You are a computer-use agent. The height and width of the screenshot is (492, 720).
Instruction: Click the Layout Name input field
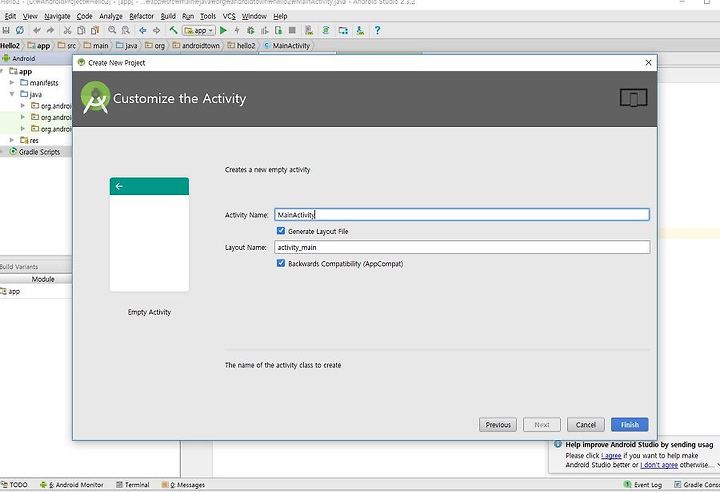click(x=462, y=247)
